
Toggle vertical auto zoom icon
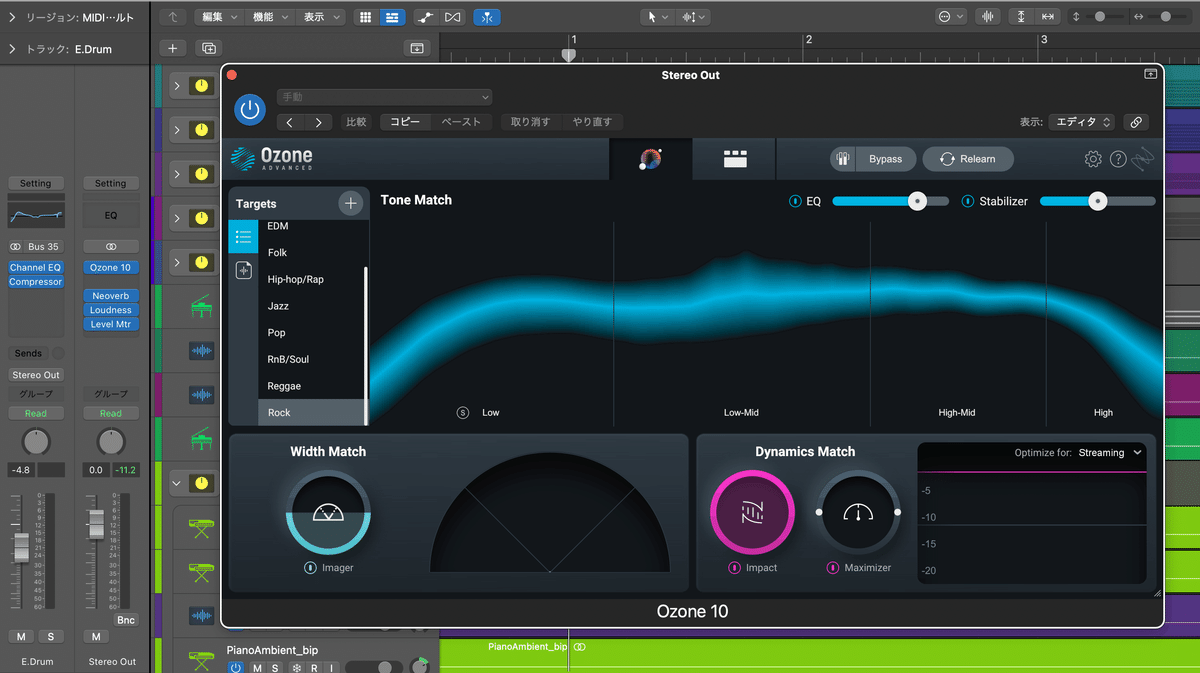[1021, 17]
